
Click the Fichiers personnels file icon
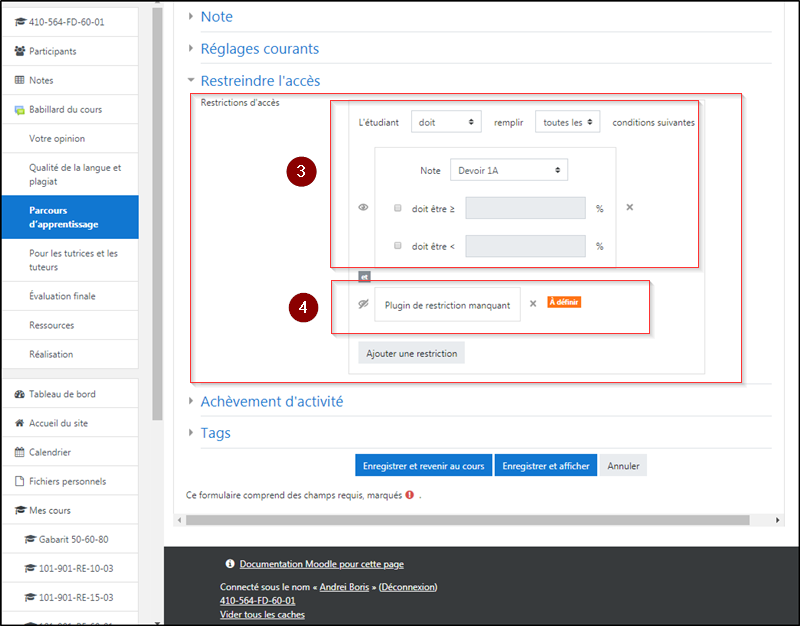[20, 481]
